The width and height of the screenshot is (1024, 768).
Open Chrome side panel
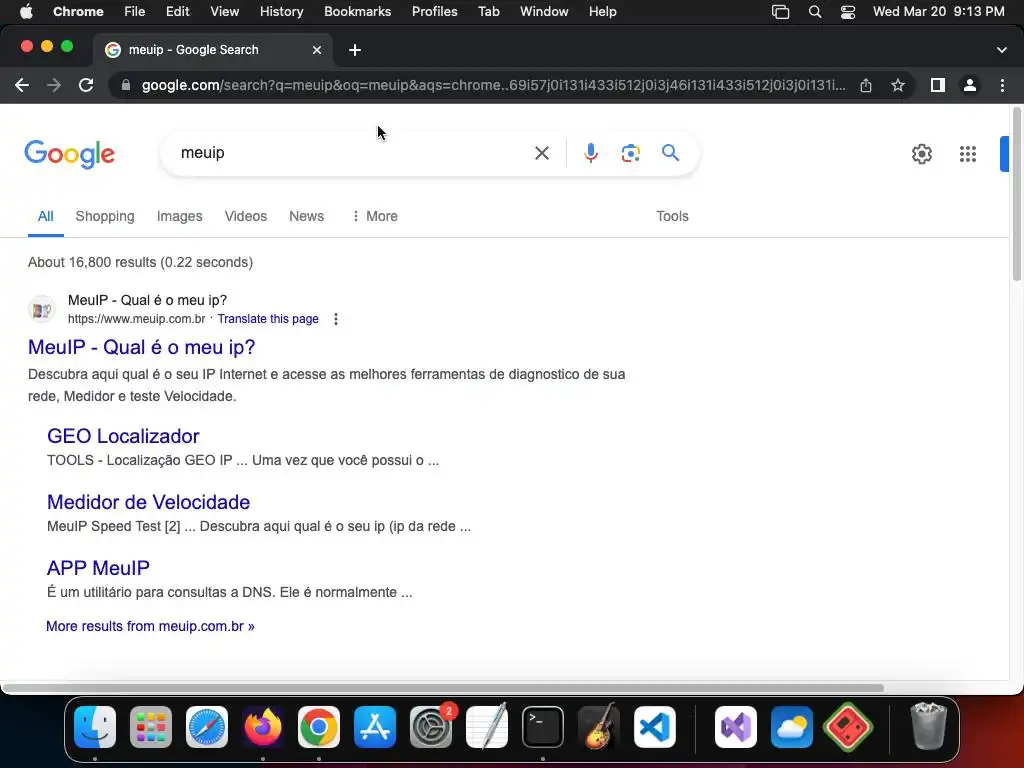pyautogui.click(x=938, y=86)
